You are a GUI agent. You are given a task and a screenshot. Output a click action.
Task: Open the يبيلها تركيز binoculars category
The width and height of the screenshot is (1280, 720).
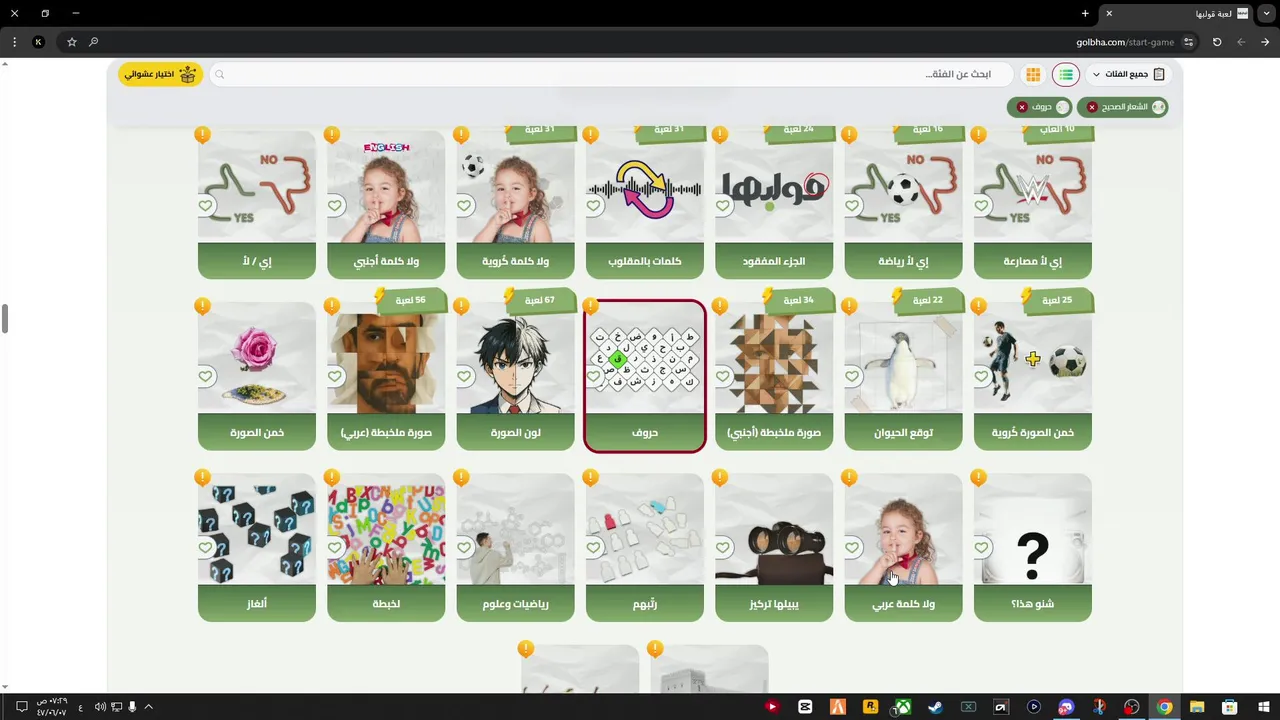point(774,547)
